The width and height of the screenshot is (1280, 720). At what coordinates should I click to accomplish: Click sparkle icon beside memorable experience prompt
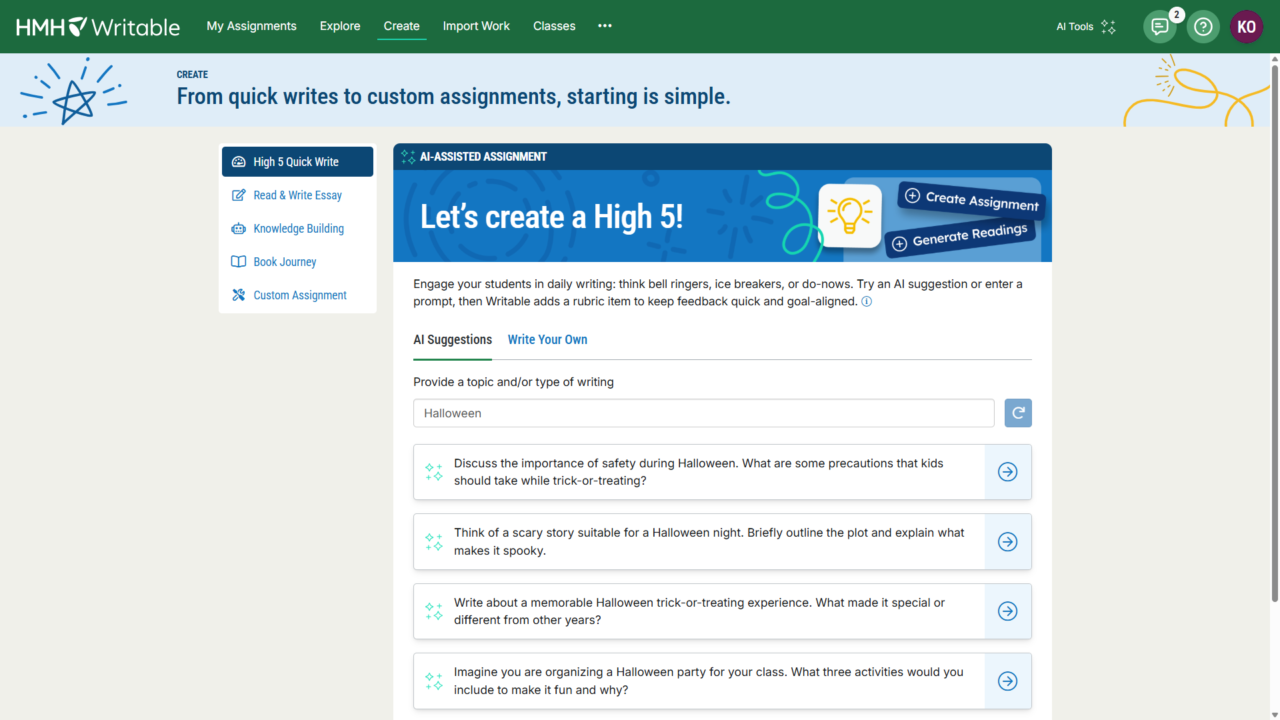point(434,611)
